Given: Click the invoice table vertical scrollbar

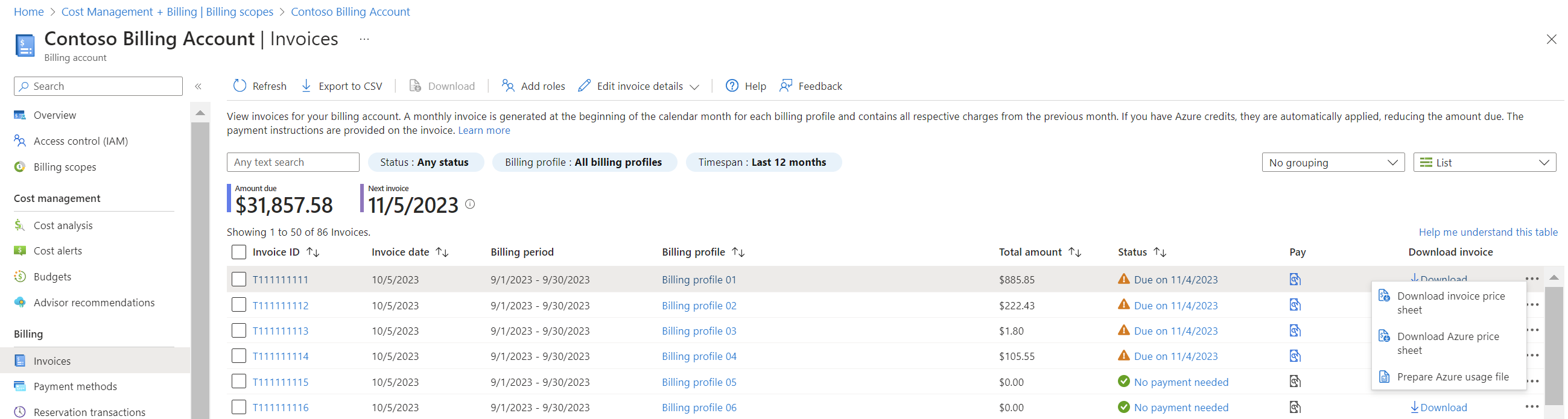Looking at the screenshot, I should (x=1554, y=345).
